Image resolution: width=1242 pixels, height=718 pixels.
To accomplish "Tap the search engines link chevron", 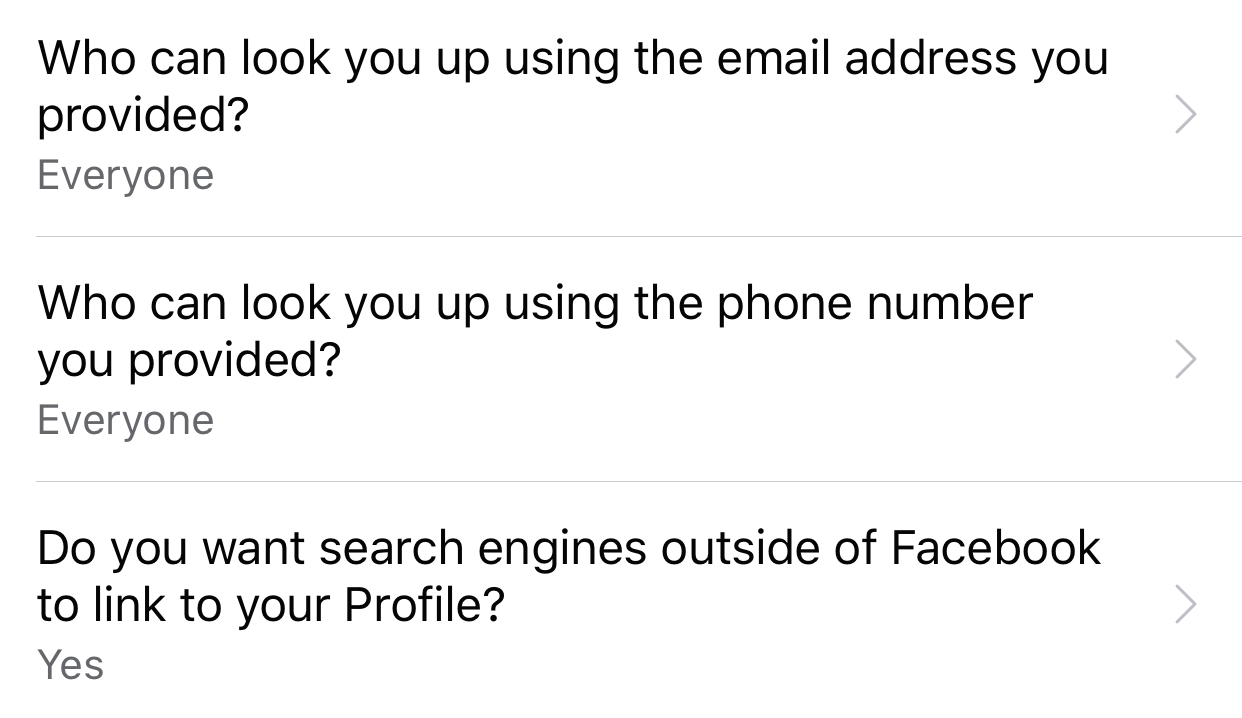I will 1184,606.
